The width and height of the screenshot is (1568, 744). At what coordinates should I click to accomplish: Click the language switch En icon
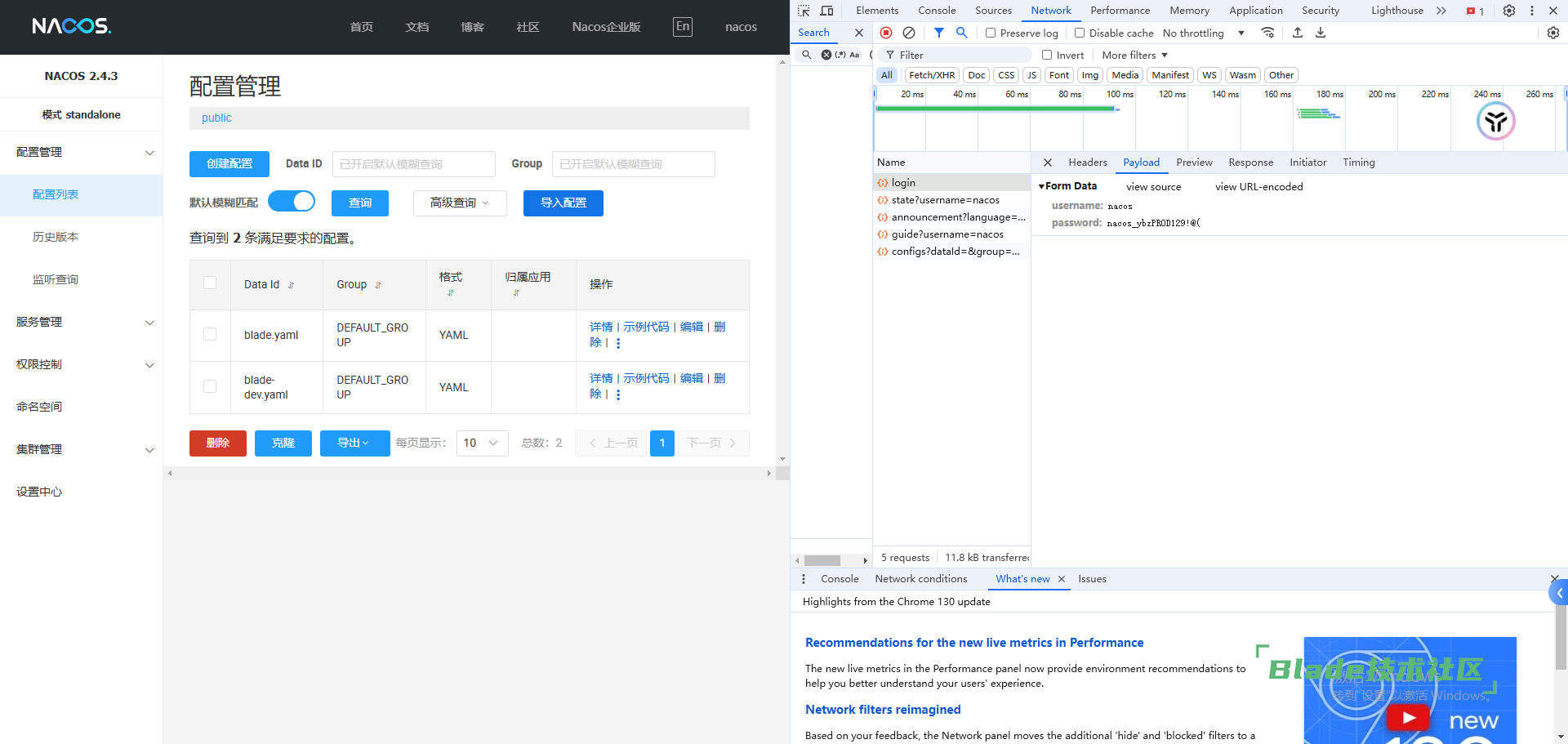tap(683, 26)
